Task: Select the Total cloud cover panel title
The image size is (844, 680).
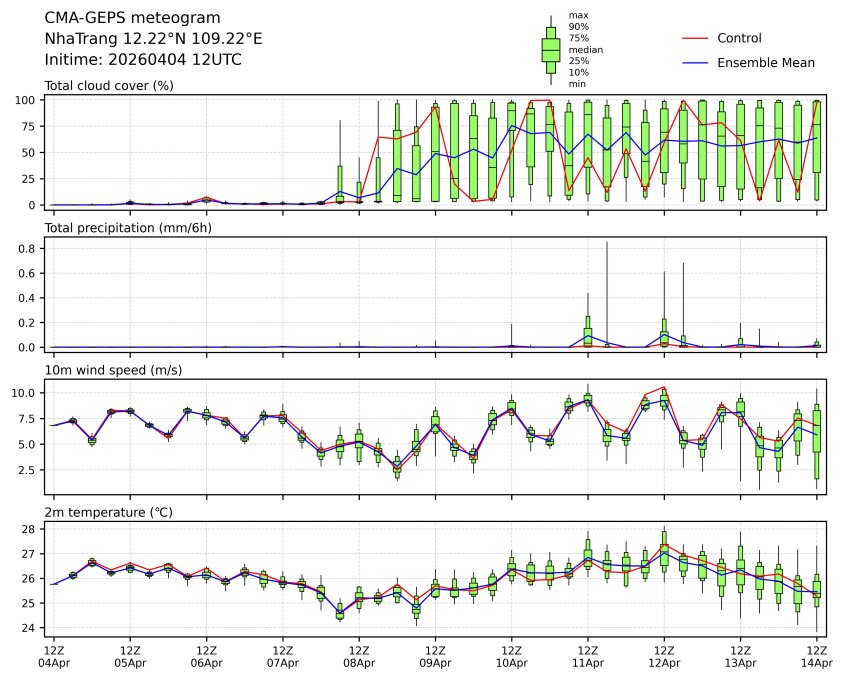Action: click(109, 86)
